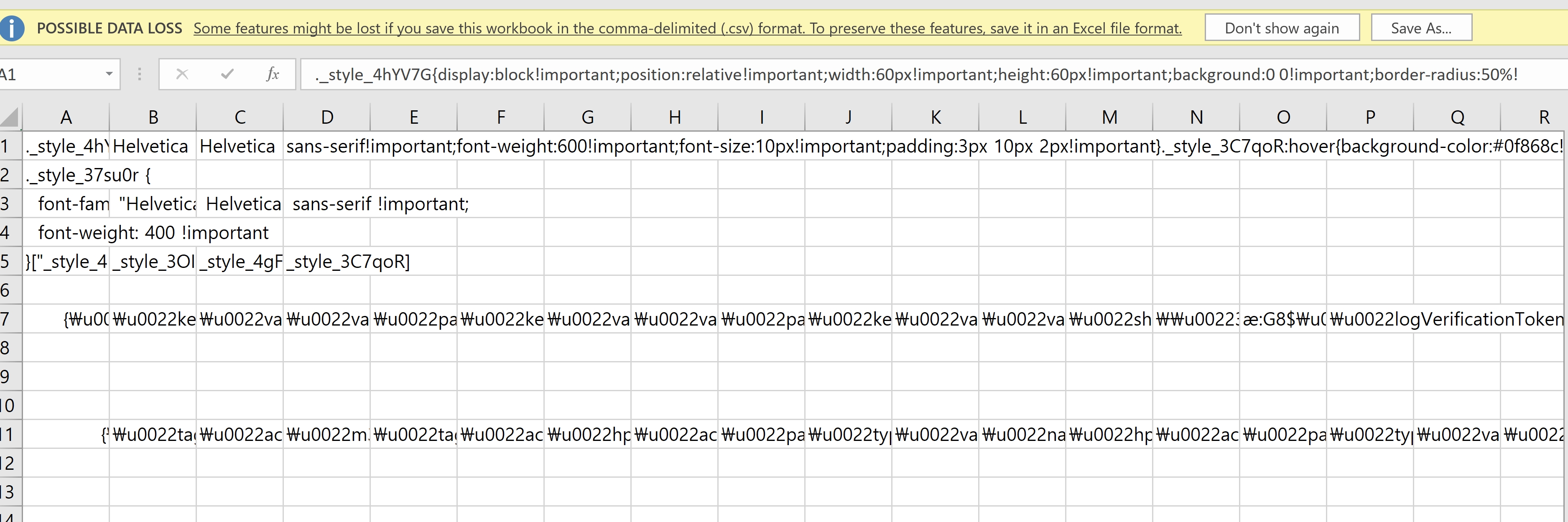
Task: Select column Q header
Action: pyautogui.click(x=1457, y=117)
